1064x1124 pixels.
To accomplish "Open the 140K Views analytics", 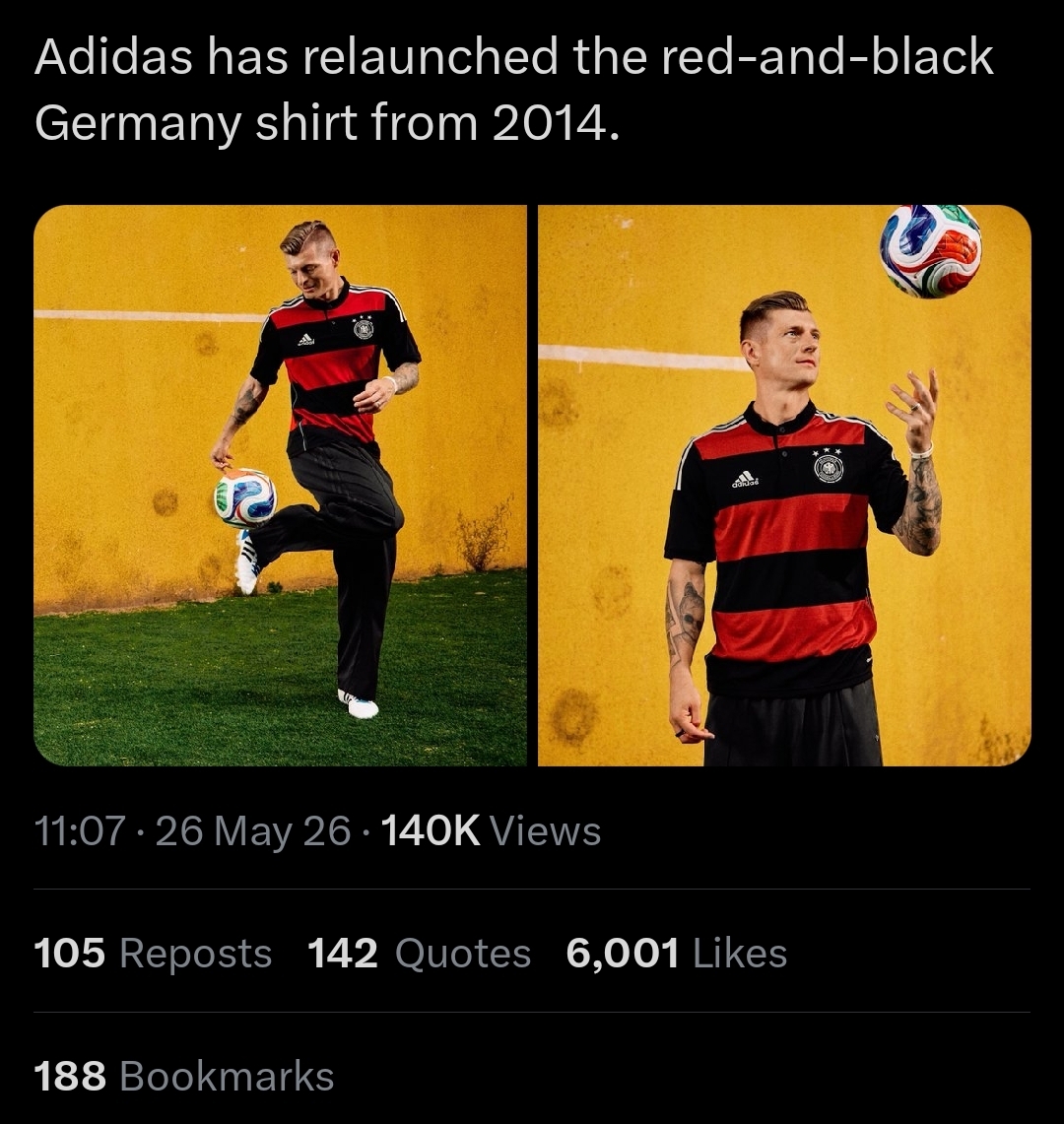I will click(492, 830).
